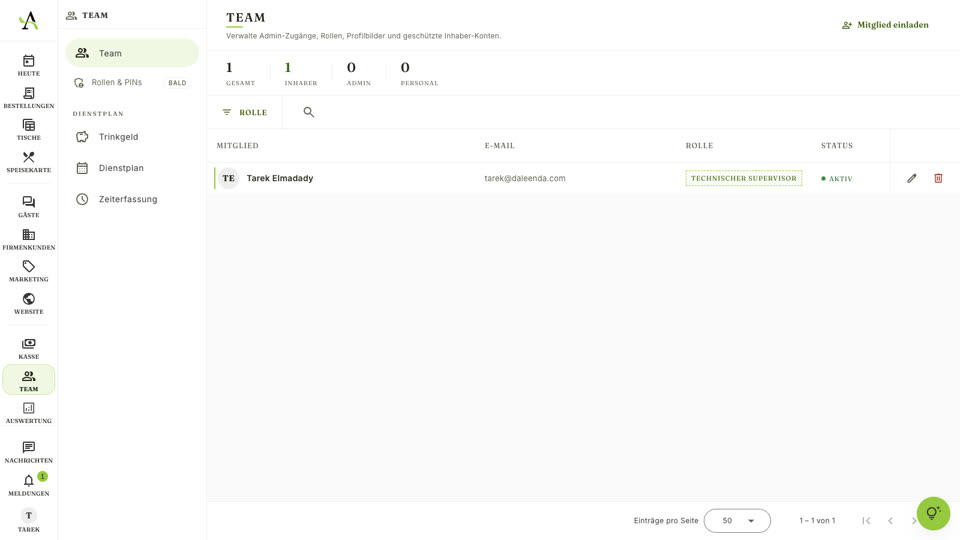Click the '1 – 1 von 1' pagination text
Viewport: 960px width, 540px height.
click(x=817, y=520)
